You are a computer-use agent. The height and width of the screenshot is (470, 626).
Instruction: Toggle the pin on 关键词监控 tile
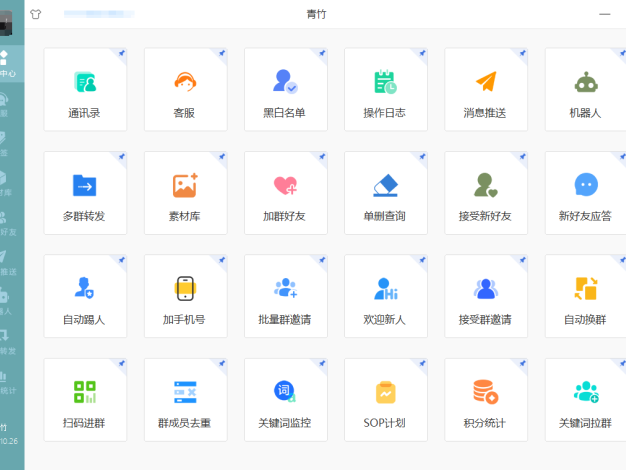pyautogui.click(x=322, y=363)
